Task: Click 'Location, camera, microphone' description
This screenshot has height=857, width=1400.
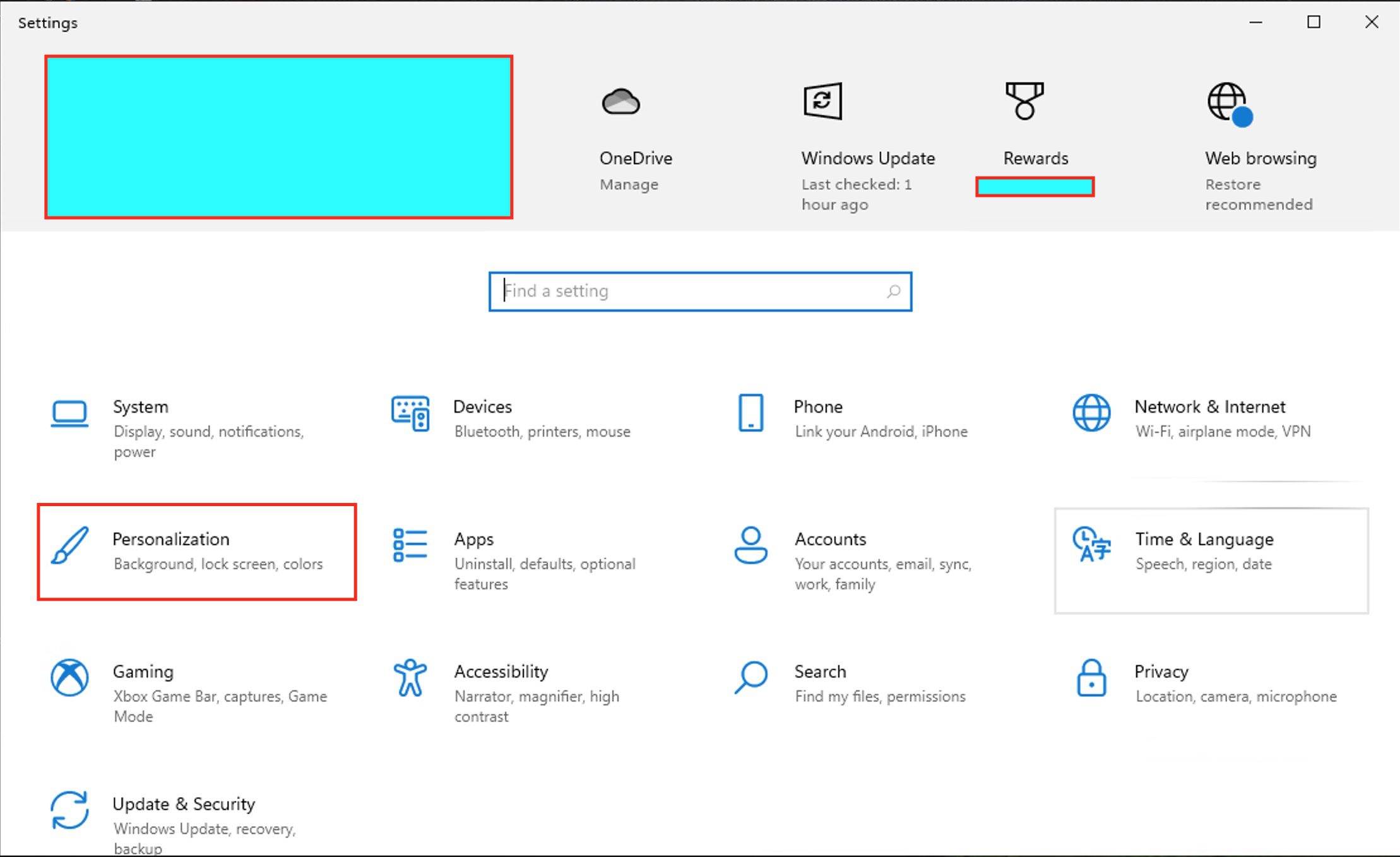Action: 1236,697
